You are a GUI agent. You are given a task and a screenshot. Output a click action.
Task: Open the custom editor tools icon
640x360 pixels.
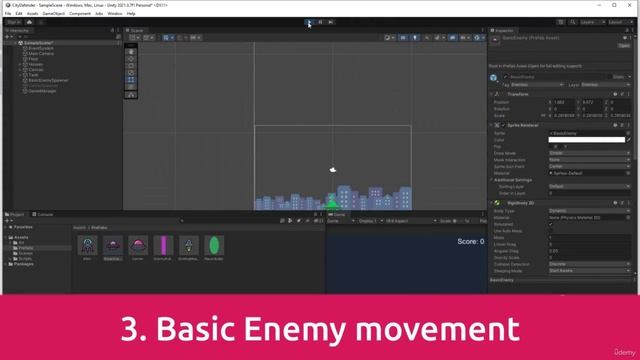tap(131, 95)
